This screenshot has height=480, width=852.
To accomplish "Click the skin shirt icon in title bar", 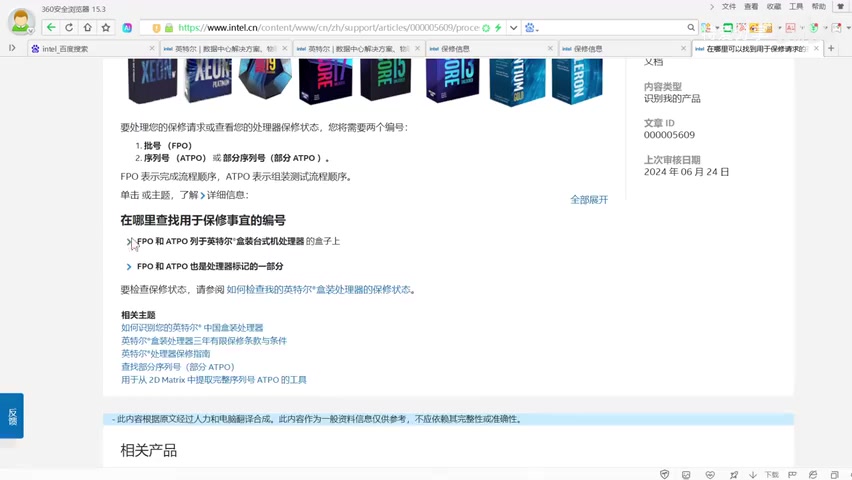I will [841, 7].
